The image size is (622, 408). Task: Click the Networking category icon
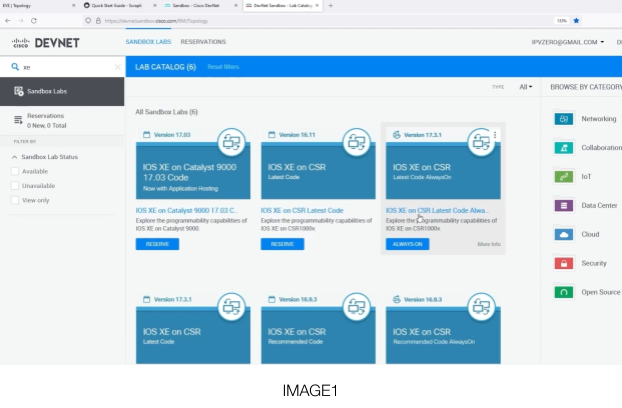tap(563, 119)
